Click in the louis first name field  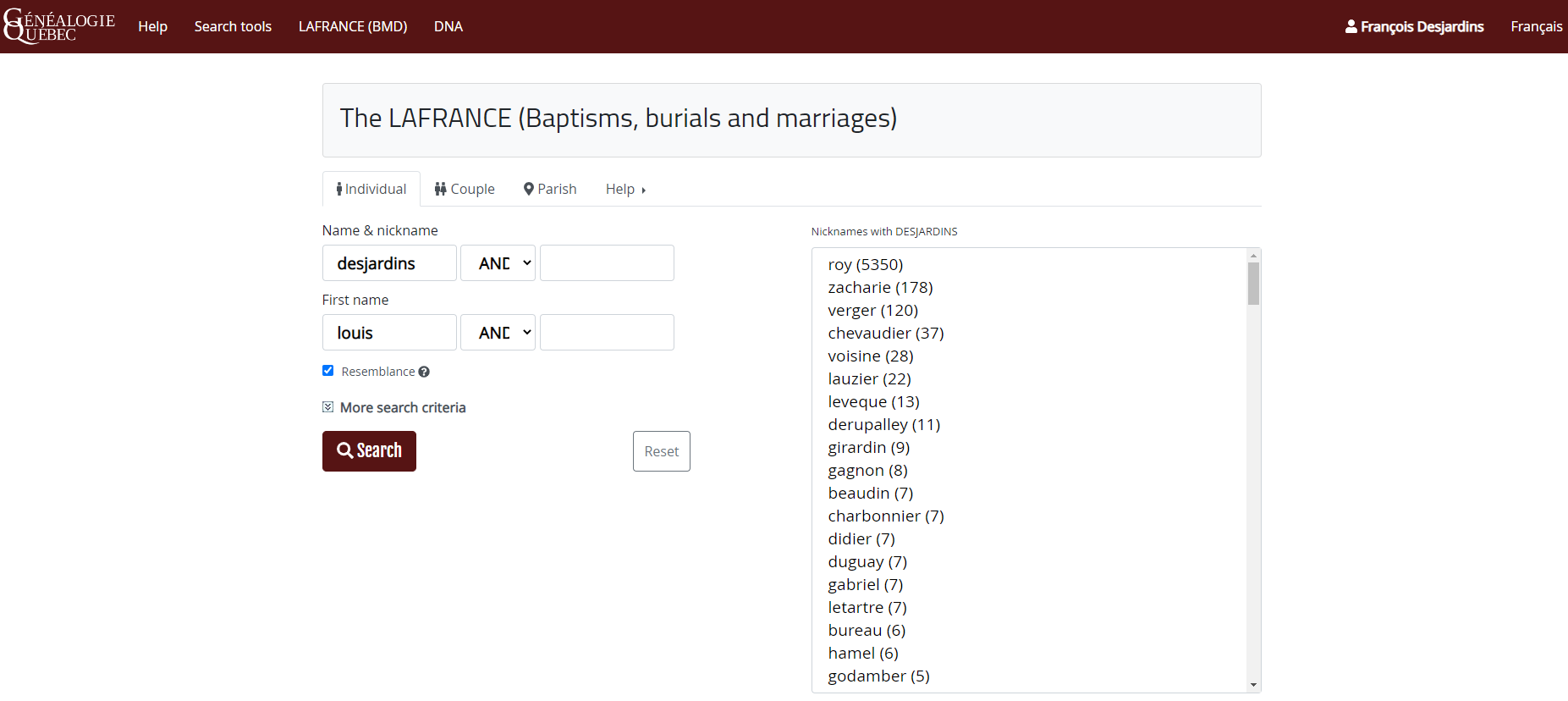click(x=389, y=333)
